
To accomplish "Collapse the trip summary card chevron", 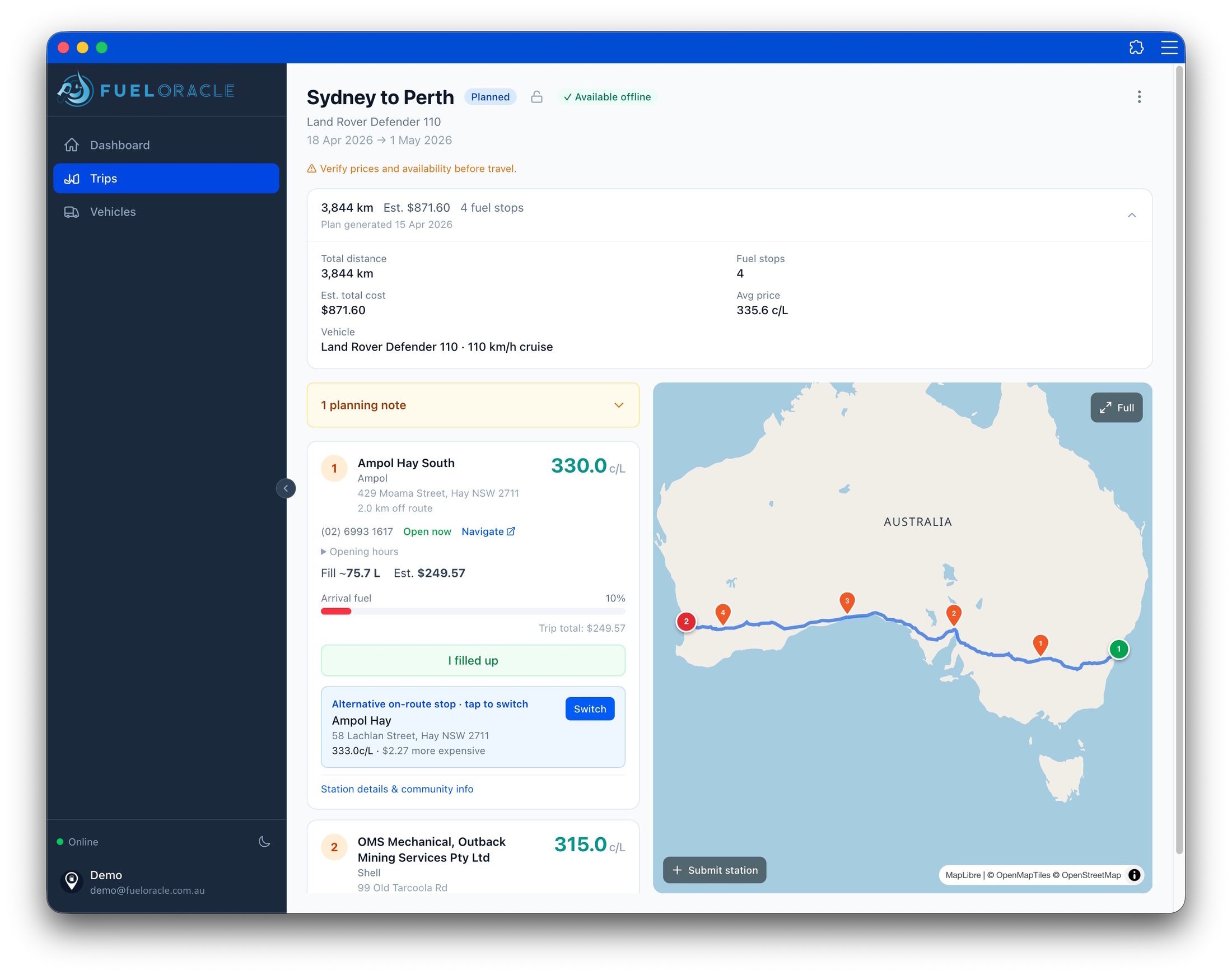I will (1131, 215).
